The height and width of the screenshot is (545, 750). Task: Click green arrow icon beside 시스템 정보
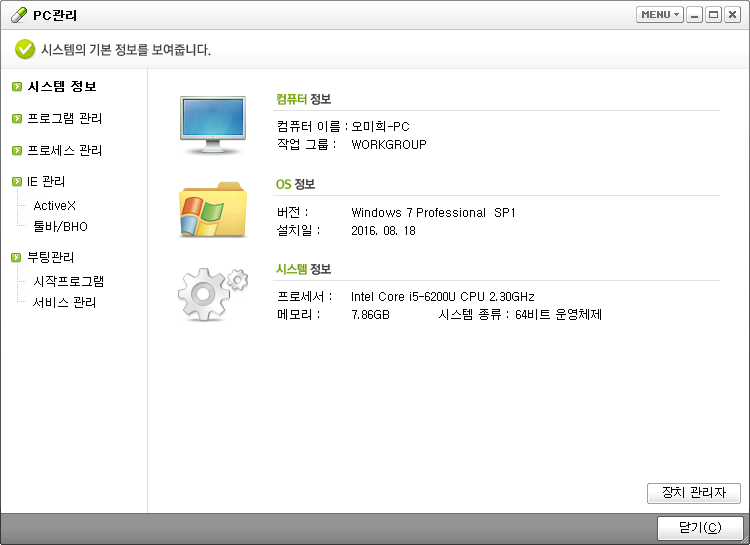pyautogui.click(x=17, y=87)
